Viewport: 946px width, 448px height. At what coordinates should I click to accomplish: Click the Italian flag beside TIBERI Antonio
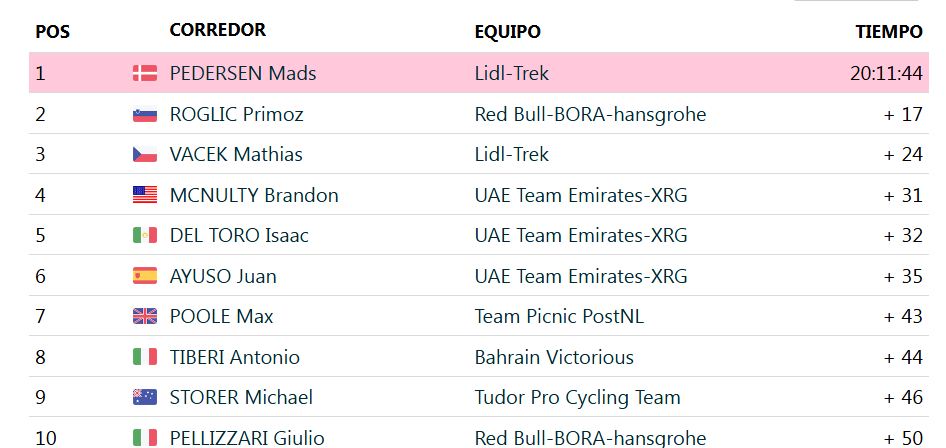(145, 356)
